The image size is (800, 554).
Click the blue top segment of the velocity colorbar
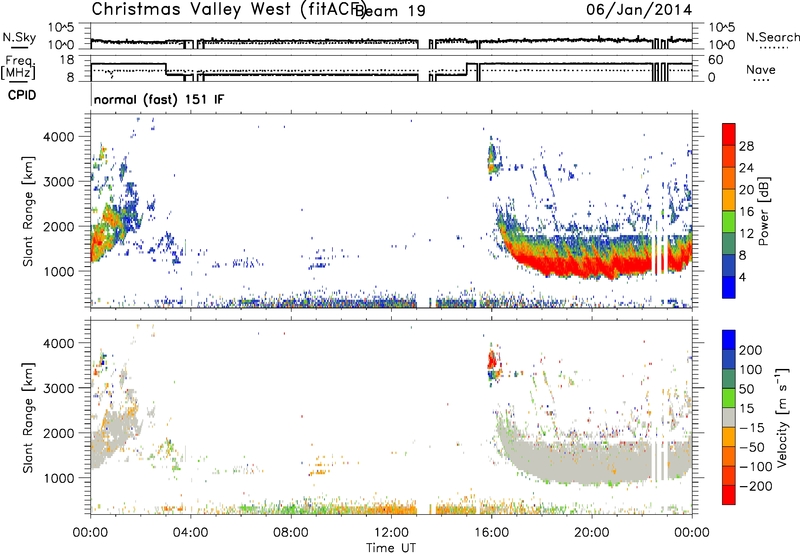729,340
